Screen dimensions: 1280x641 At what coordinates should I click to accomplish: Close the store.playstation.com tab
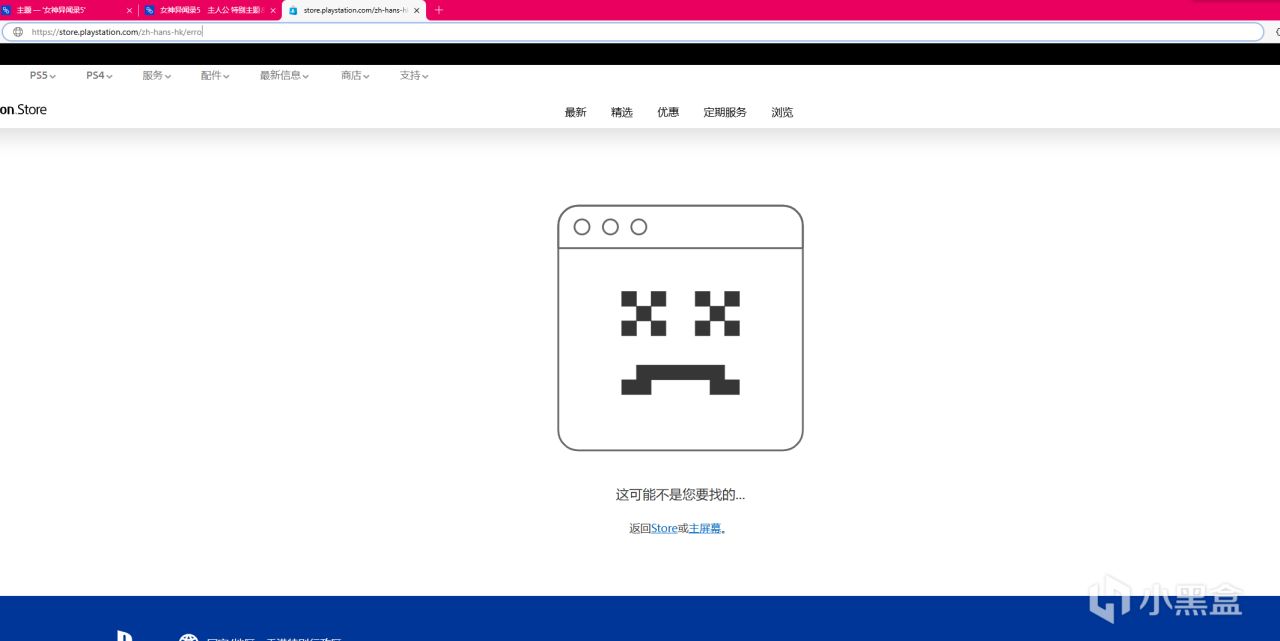click(417, 10)
